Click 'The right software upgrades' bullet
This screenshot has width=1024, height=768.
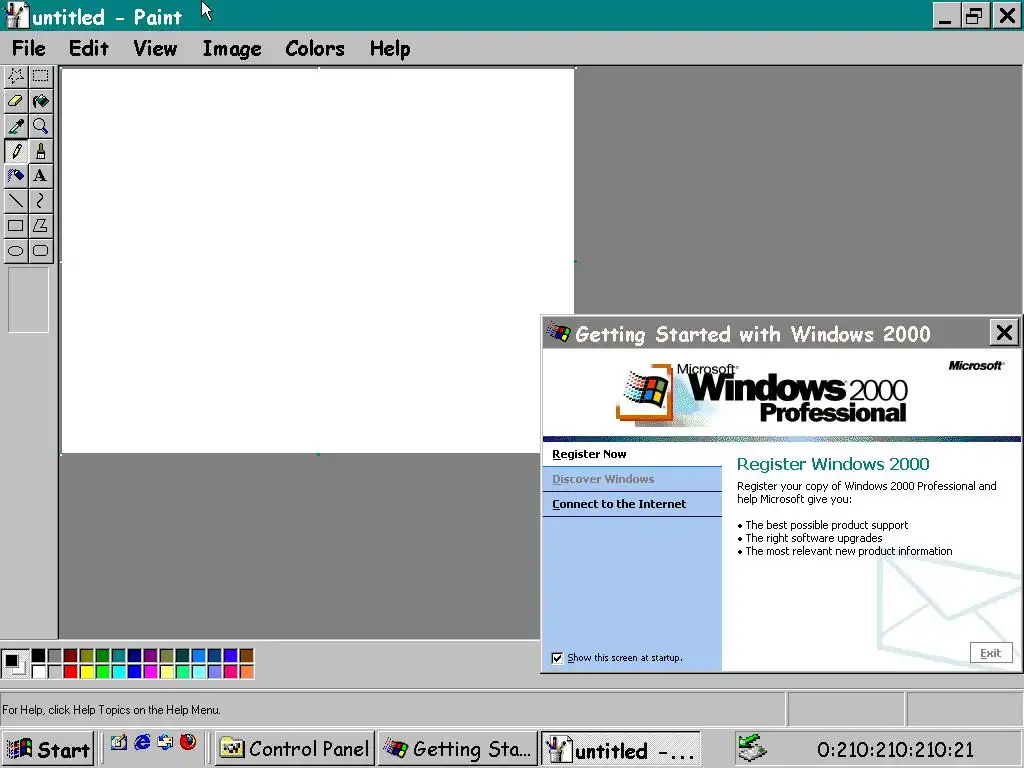(814, 538)
